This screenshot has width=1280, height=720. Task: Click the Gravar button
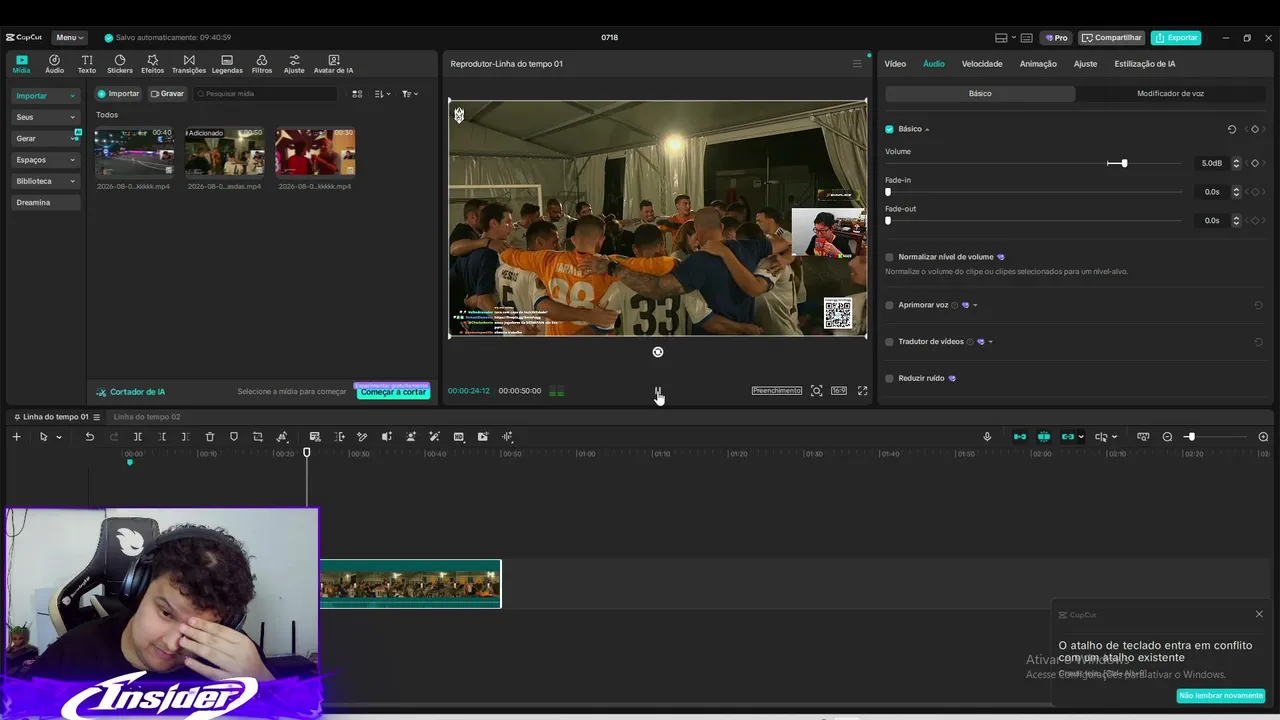click(167, 94)
